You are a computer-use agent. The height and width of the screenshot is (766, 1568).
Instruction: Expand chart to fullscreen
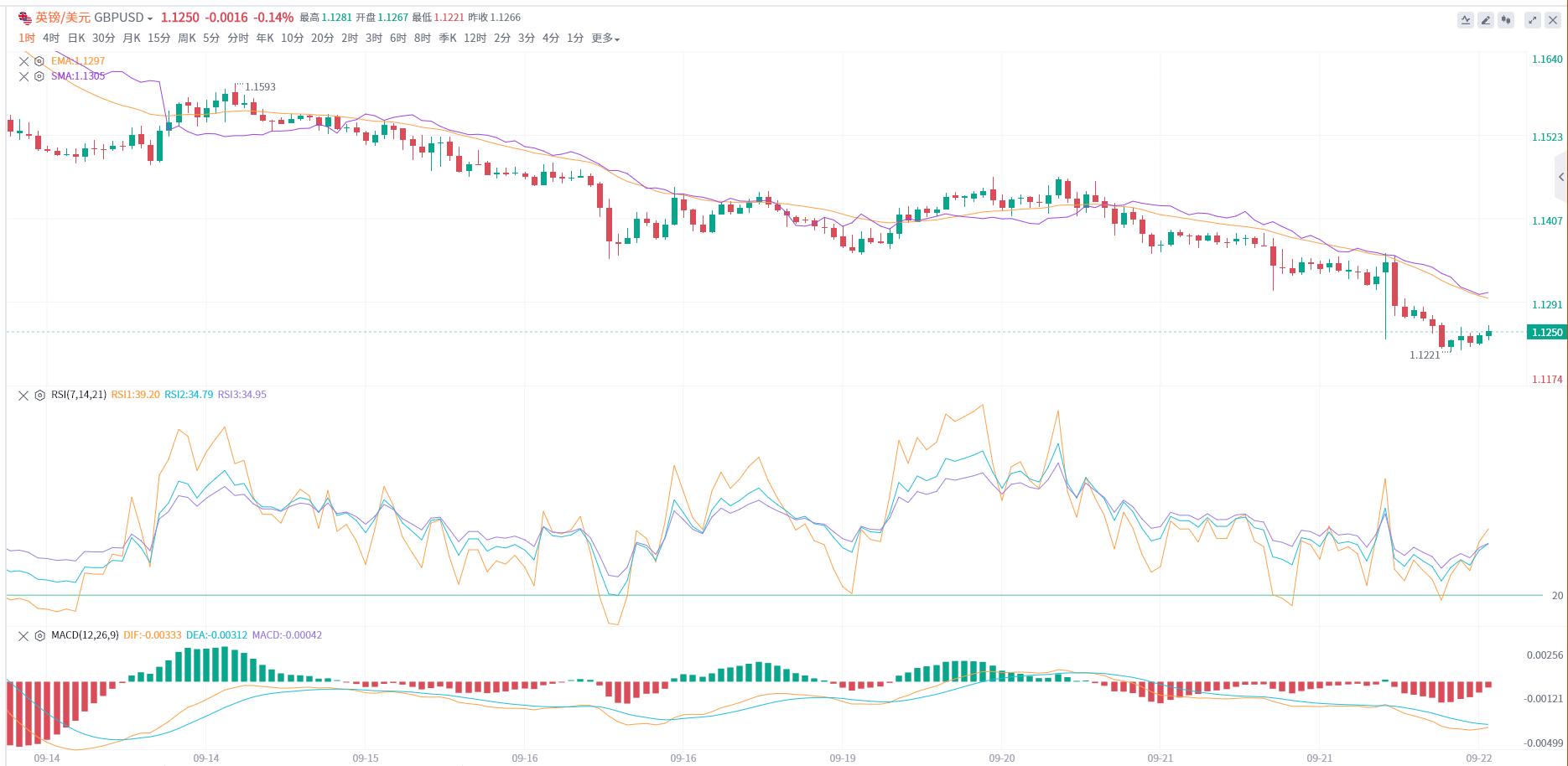[1533, 20]
